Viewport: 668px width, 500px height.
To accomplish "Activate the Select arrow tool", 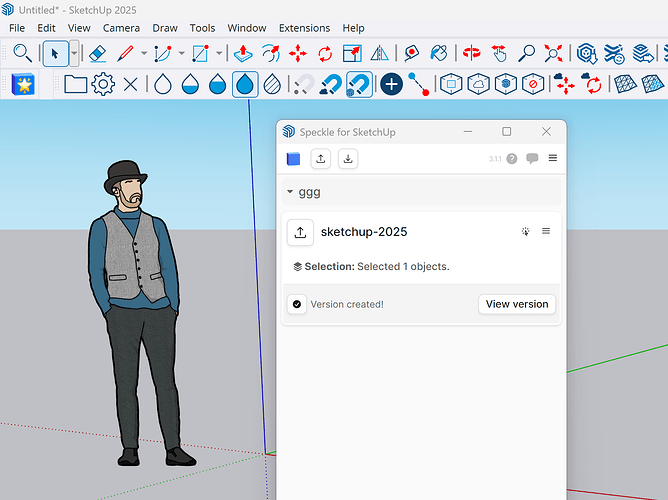I will pyautogui.click(x=55, y=54).
